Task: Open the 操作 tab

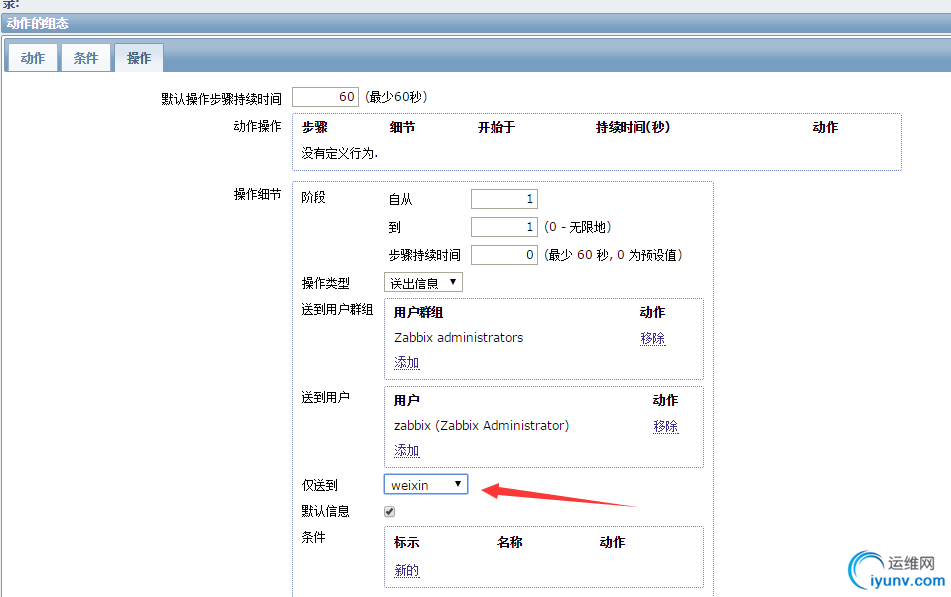Action: [139, 58]
